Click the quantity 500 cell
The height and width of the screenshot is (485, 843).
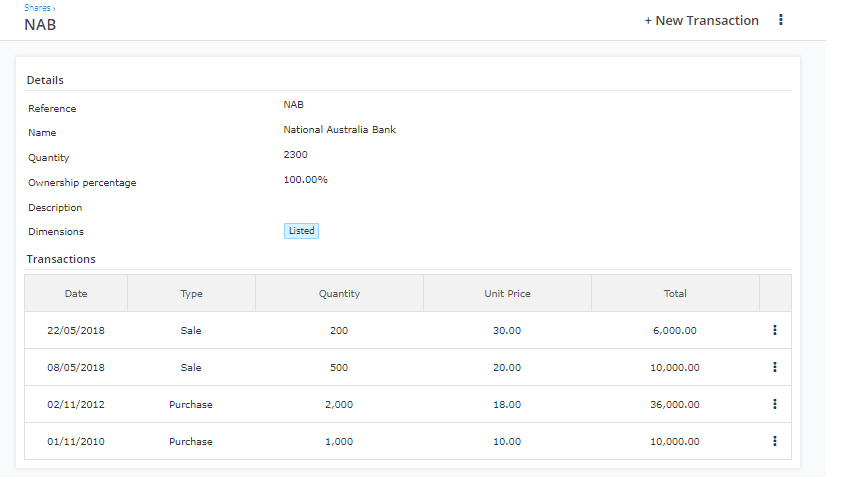339,368
